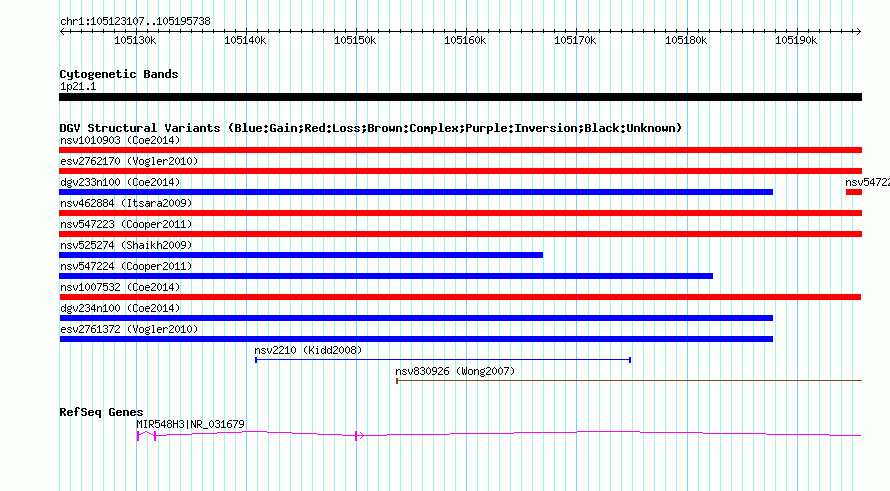This screenshot has width=890, height=491.
Task: Select the magenta MIR548H3 gene track line
Action: pos(499,435)
